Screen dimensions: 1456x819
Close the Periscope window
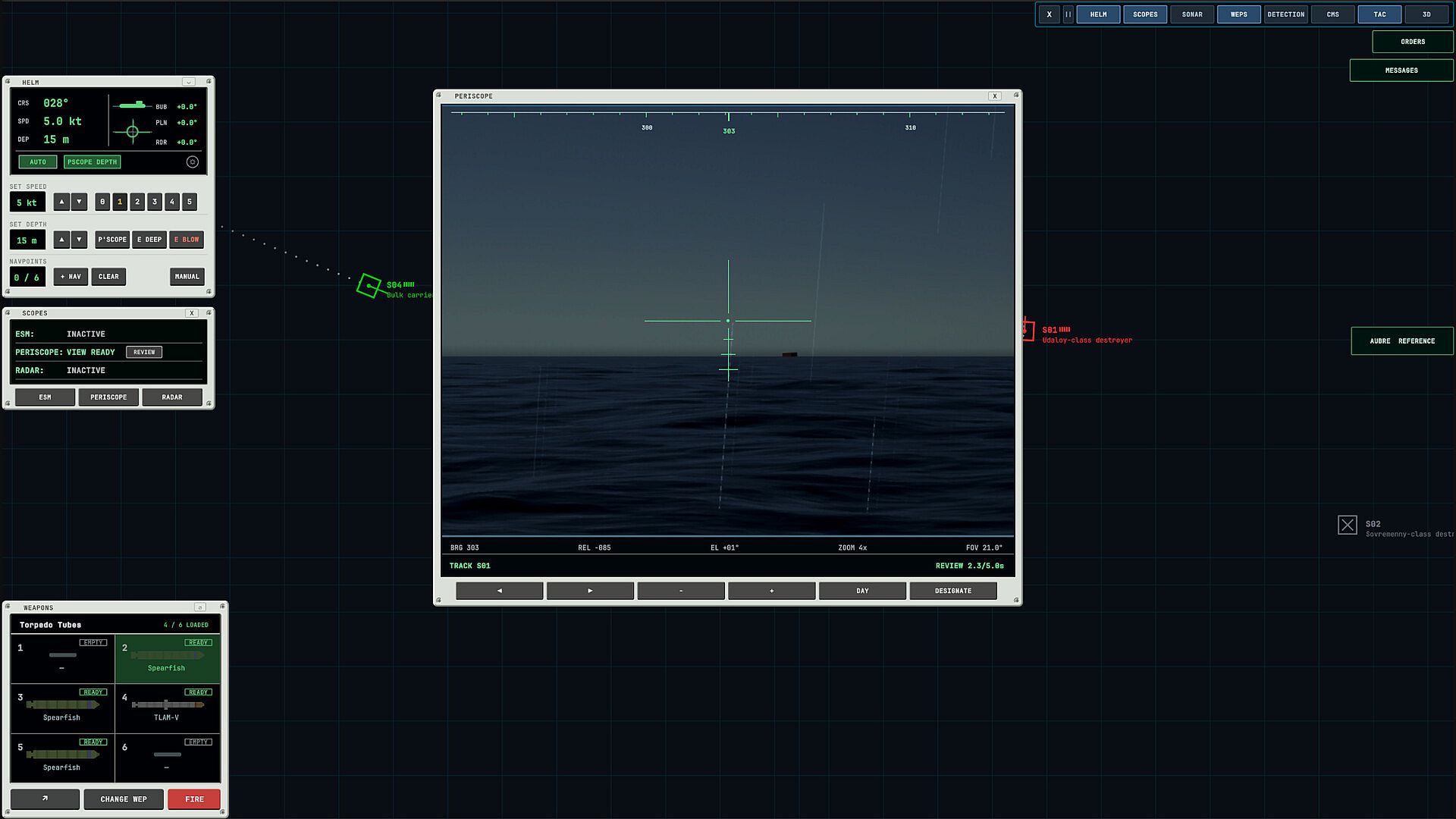[995, 96]
